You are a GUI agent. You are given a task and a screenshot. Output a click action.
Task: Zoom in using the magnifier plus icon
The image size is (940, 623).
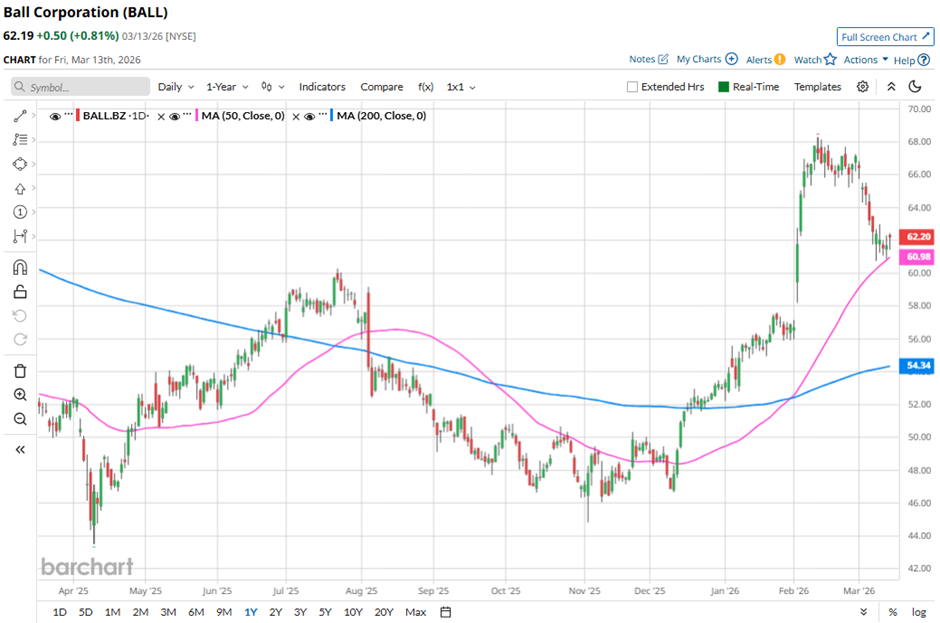(19, 395)
